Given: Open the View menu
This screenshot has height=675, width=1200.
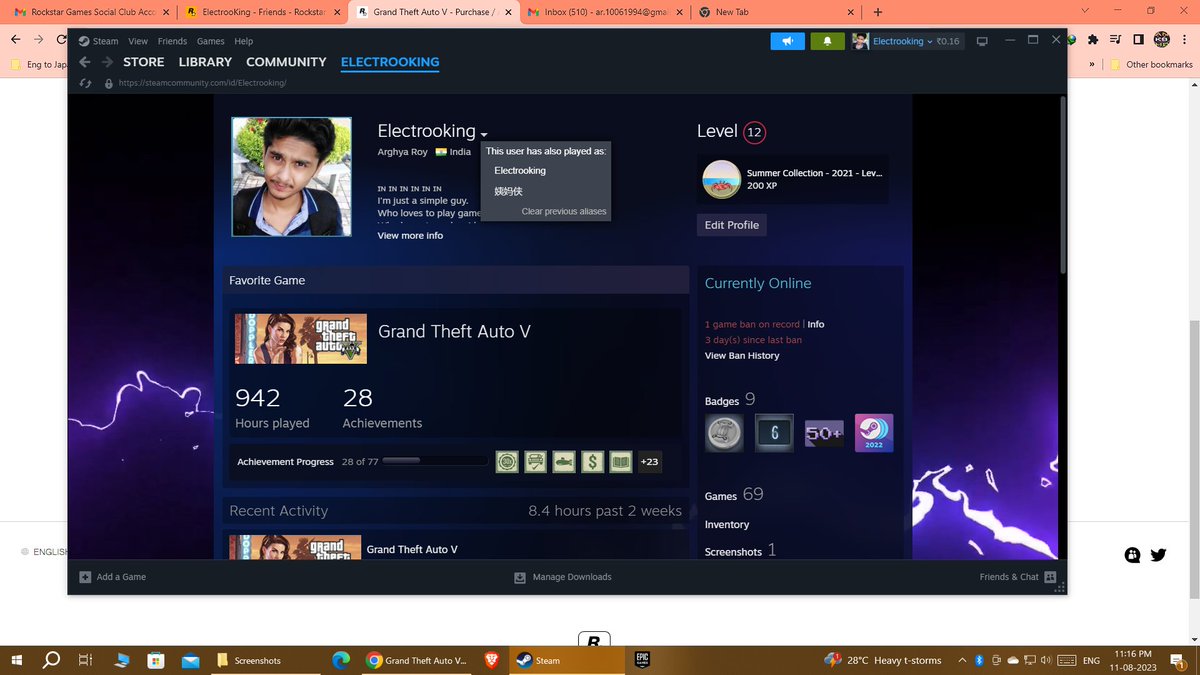Looking at the screenshot, I should (x=138, y=41).
